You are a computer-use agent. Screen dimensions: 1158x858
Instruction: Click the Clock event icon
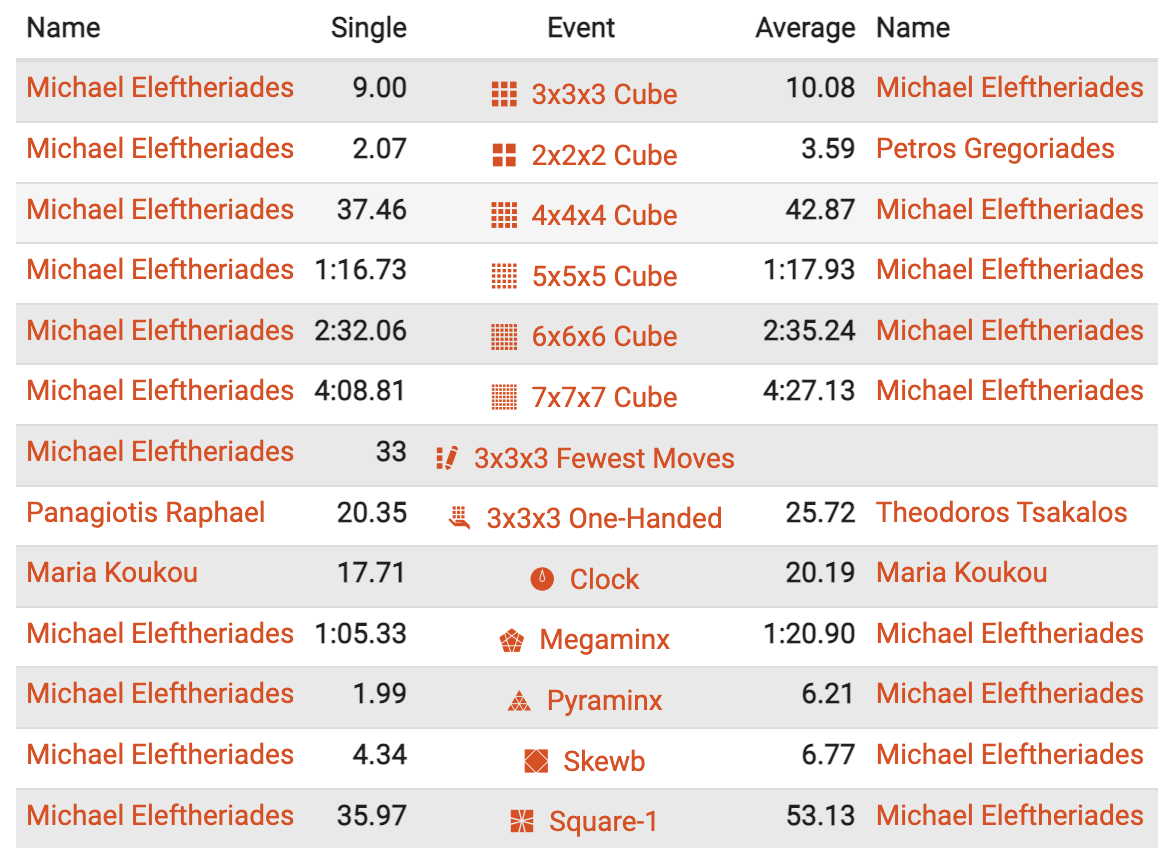point(542,579)
